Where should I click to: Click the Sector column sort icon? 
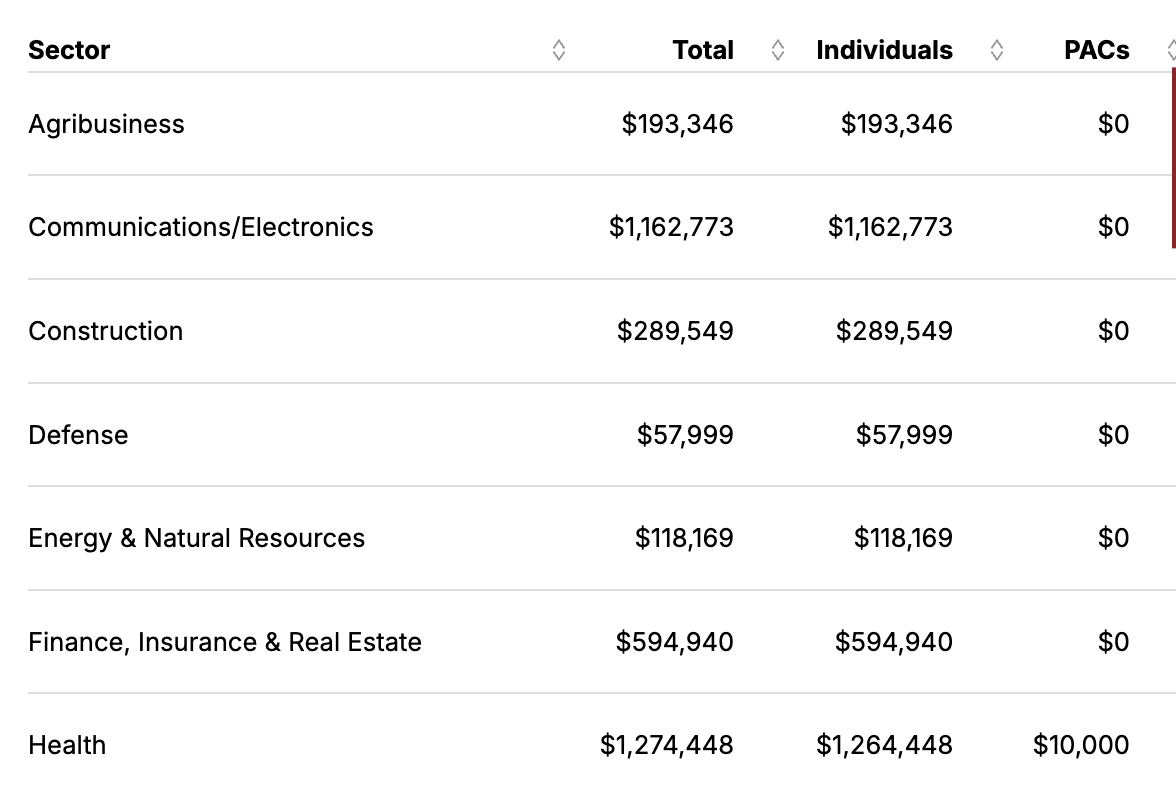pos(559,50)
